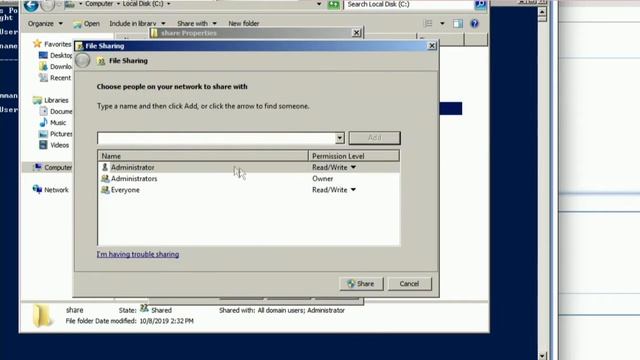Click the Downloads folder icon in sidebar
The height and width of the screenshot is (360, 640).
pyautogui.click(x=43, y=66)
